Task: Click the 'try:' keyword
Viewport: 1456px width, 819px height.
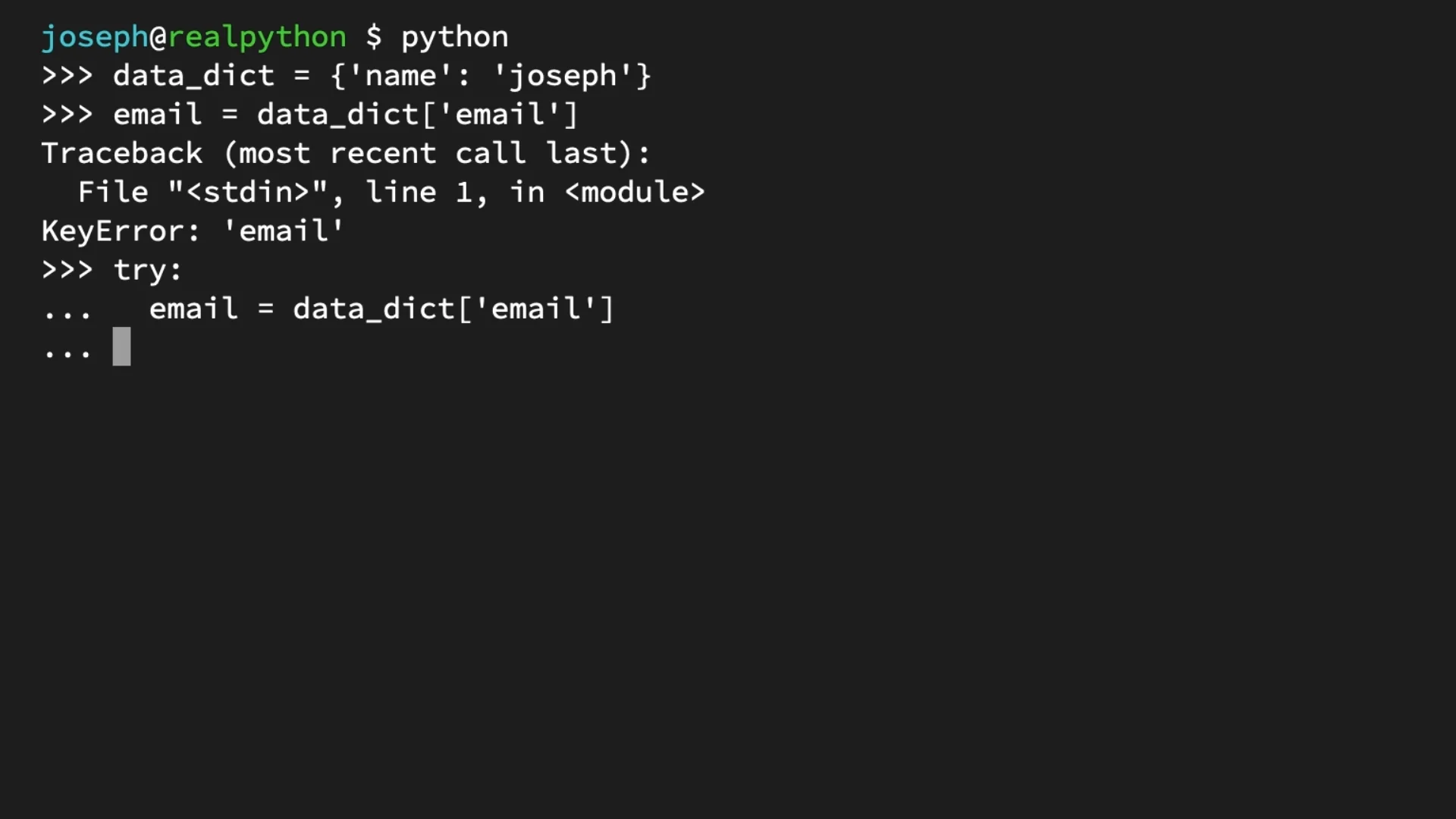Action: click(x=148, y=270)
